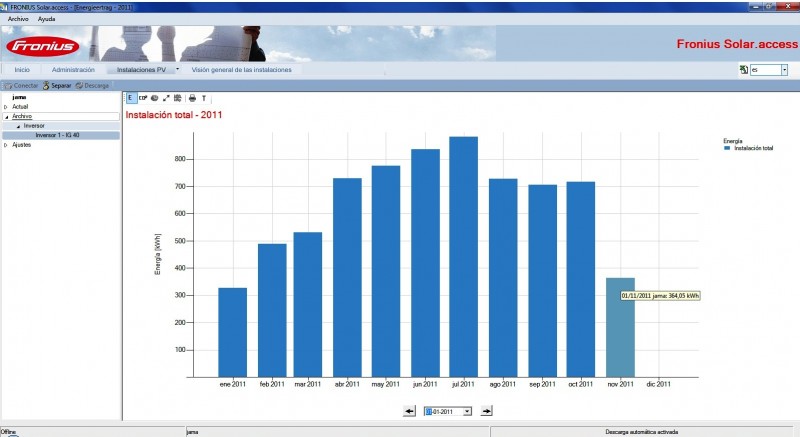The image size is (800, 437).
Task: Click the ene 2011 bar
Action: 233,332
